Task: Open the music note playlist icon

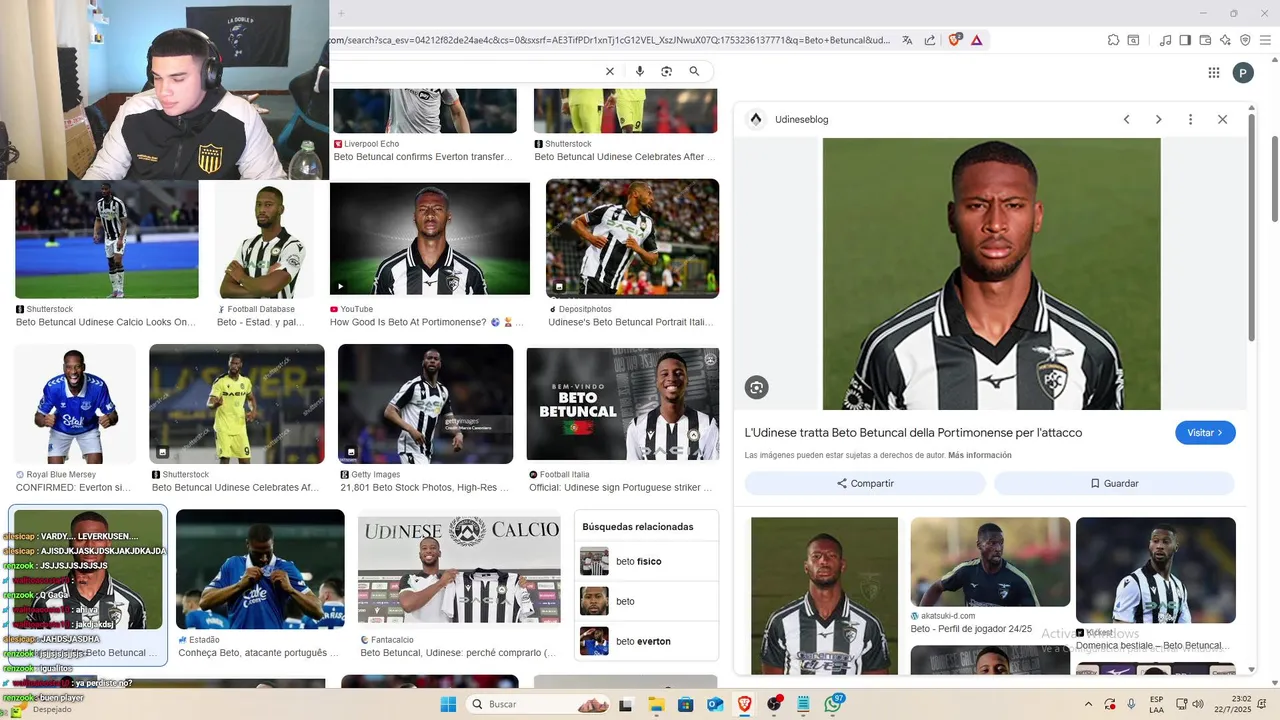Action: coord(1165,40)
